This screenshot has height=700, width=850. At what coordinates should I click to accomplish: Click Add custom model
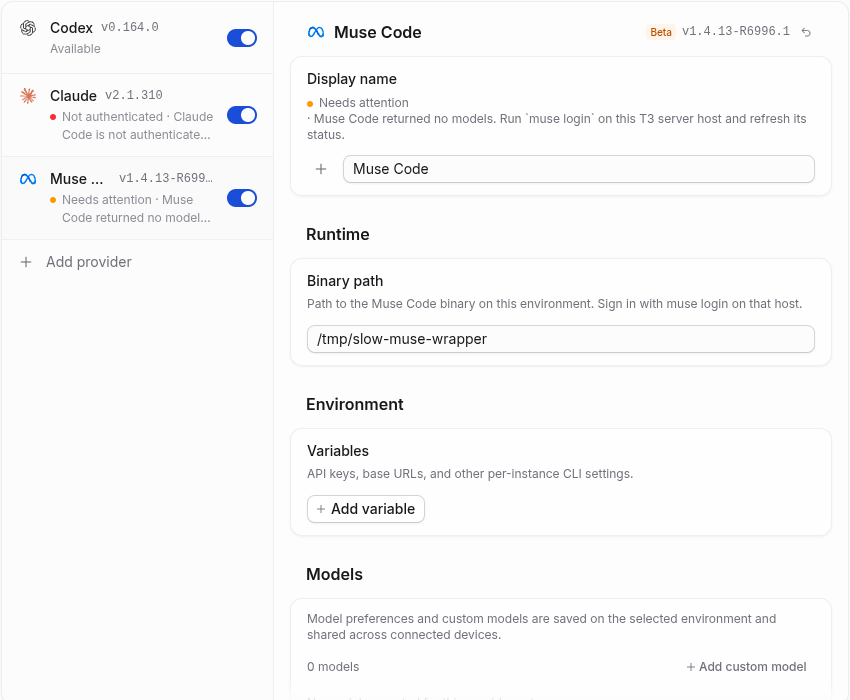pyautogui.click(x=746, y=667)
